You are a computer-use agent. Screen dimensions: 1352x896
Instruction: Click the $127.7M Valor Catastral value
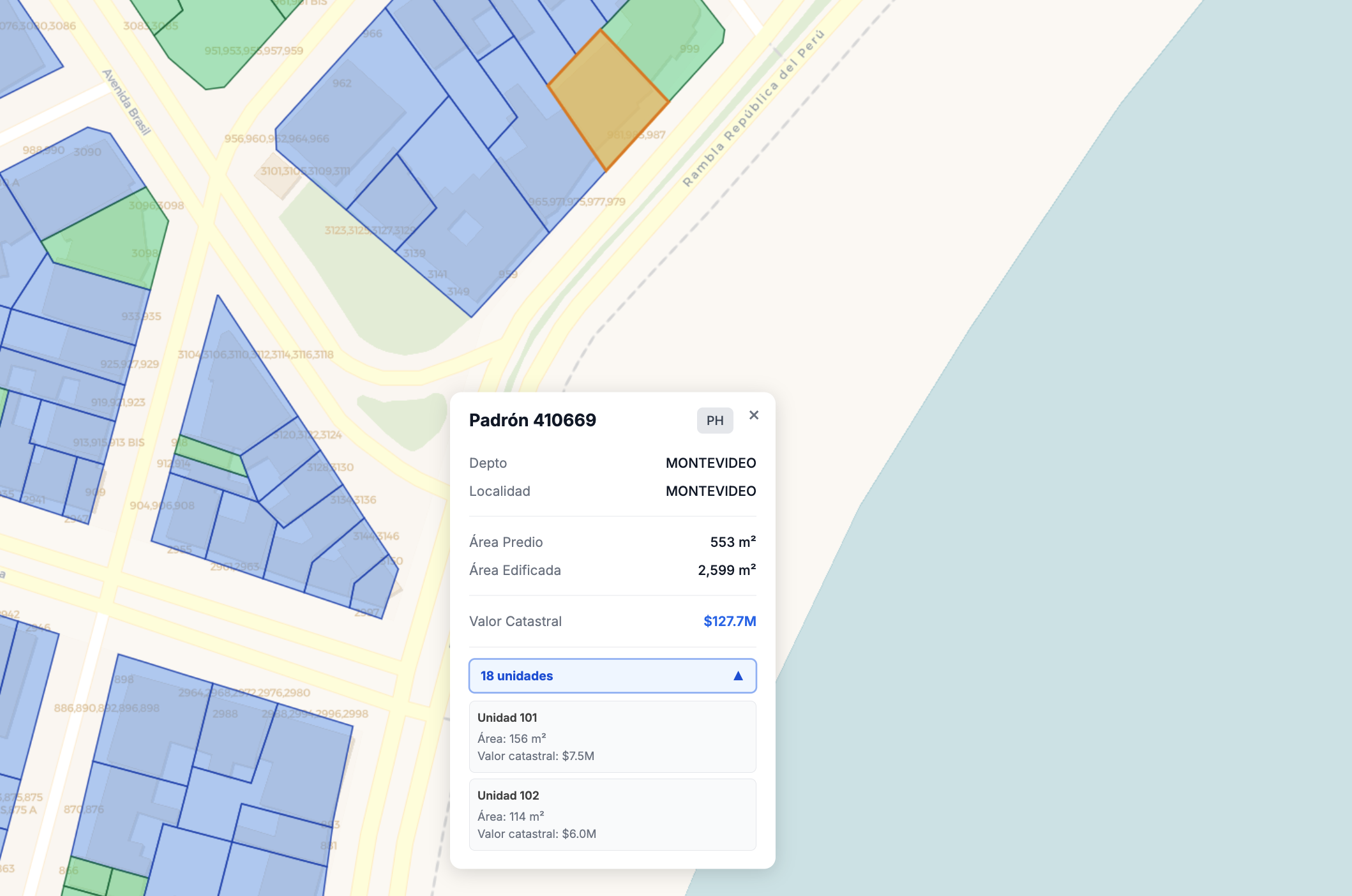pyautogui.click(x=729, y=621)
